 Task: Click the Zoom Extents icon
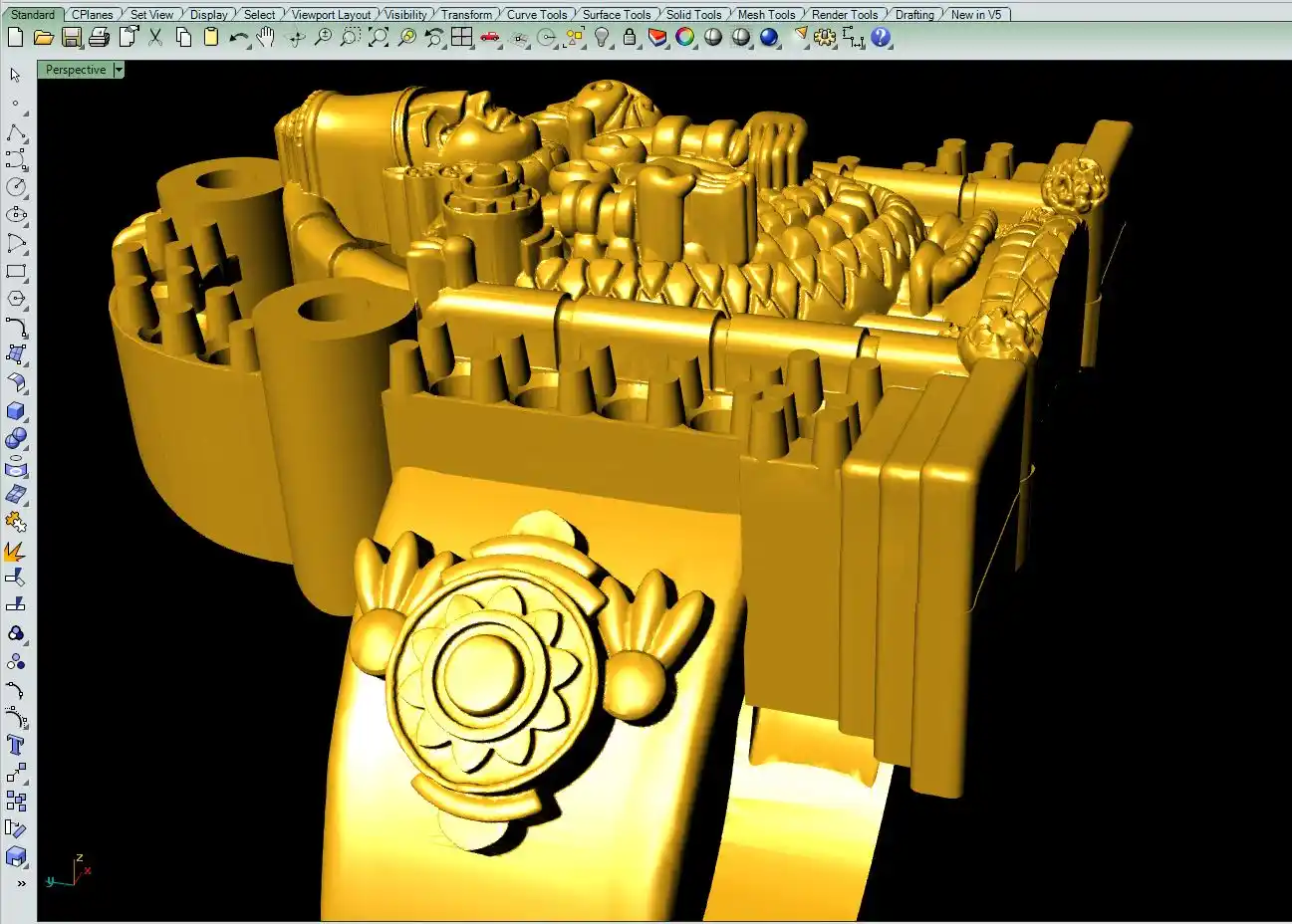click(x=379, y=38)
